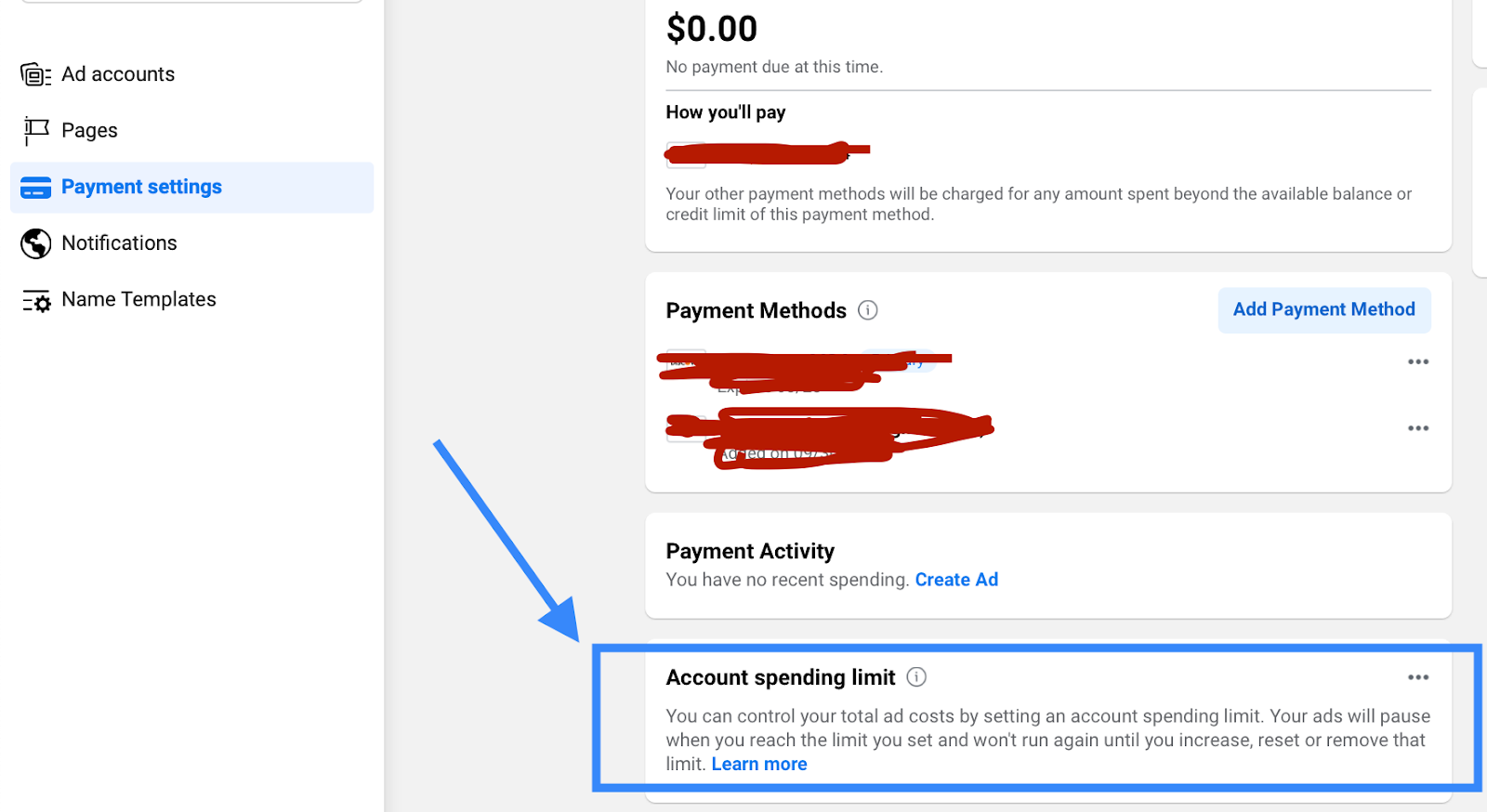Choose the Ad accounts text label

click(x=118, y=74)
